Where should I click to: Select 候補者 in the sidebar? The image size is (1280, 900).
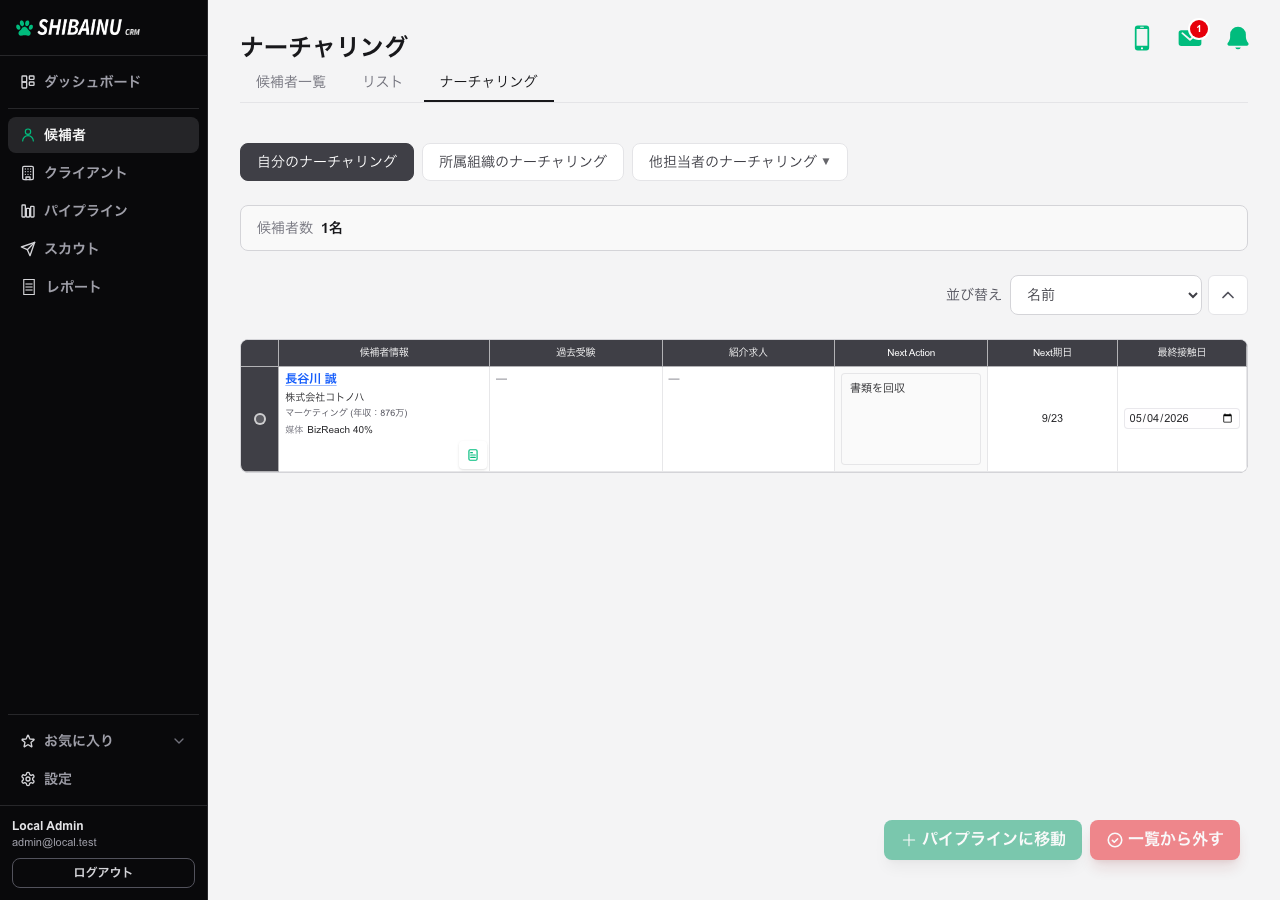coord(104,135)
